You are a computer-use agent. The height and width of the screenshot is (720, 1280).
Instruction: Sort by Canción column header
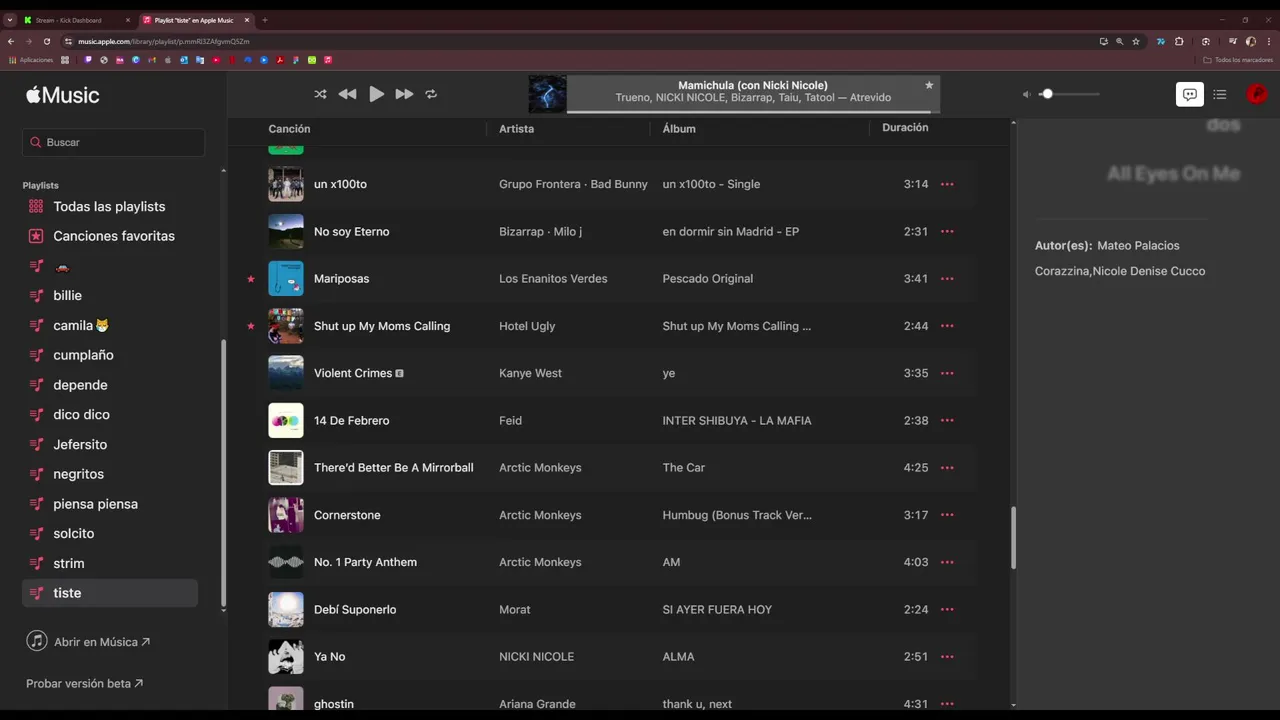[289, 129]
